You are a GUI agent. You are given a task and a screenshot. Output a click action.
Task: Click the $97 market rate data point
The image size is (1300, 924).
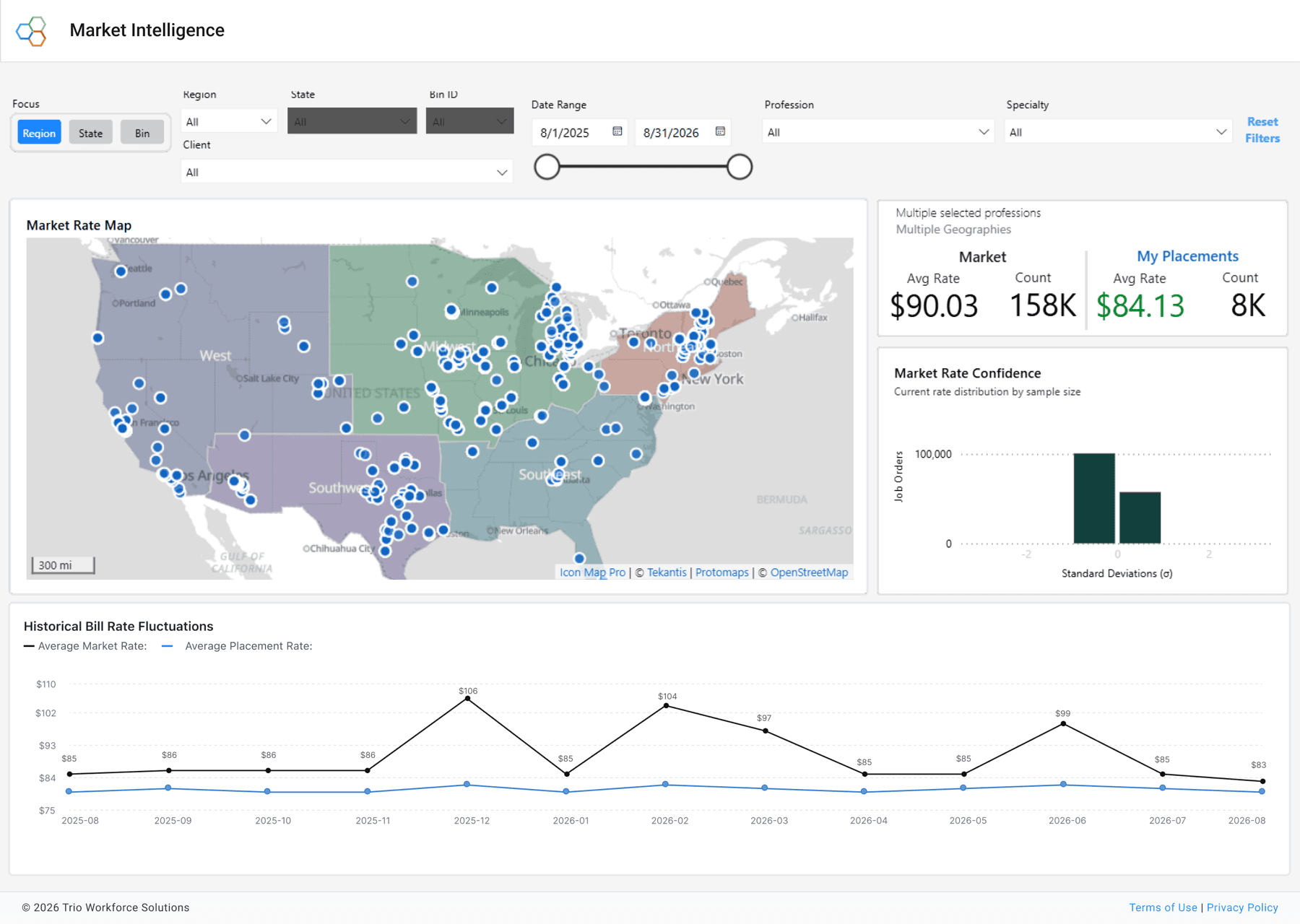click(x=766, y=731)
